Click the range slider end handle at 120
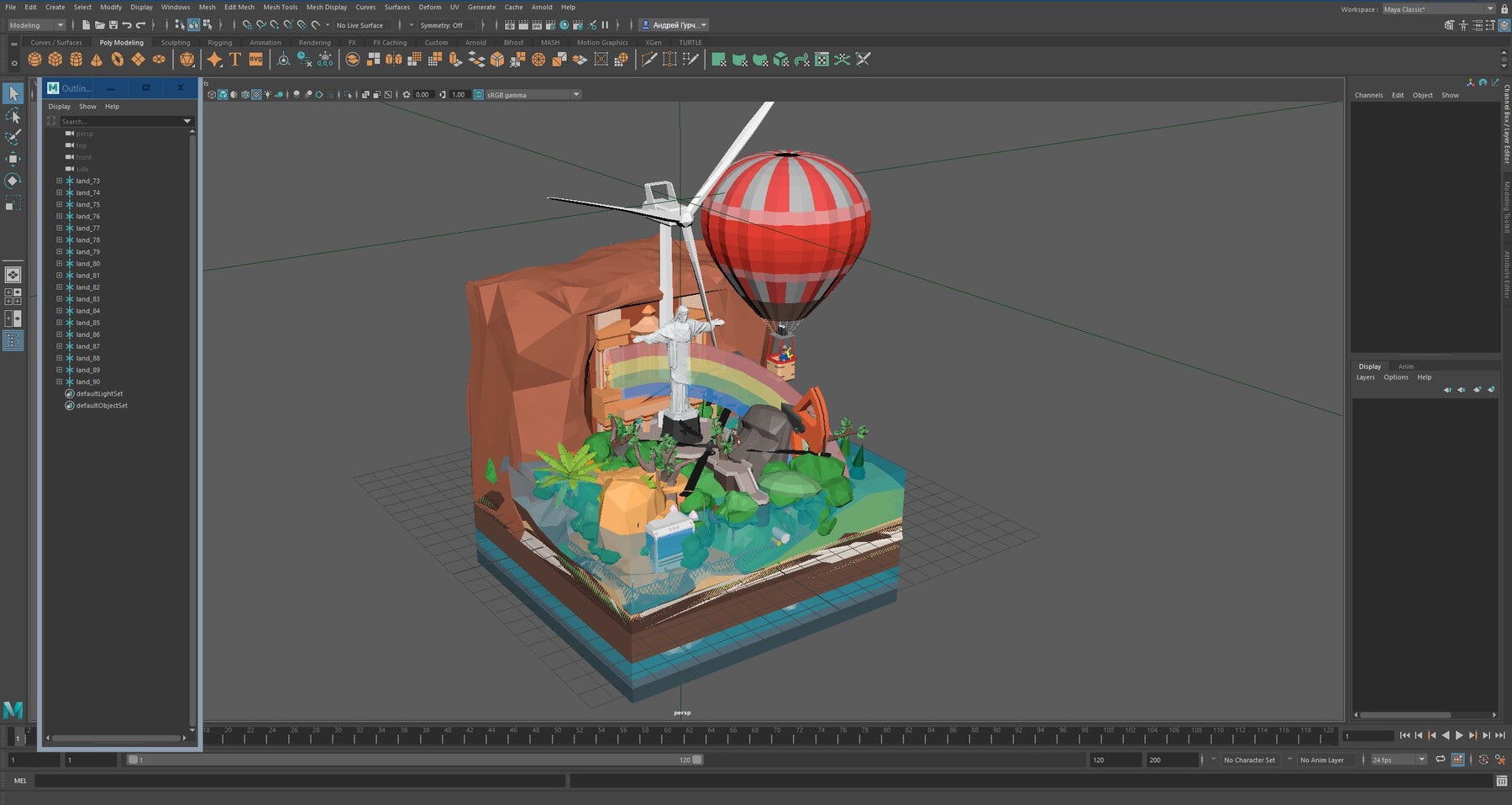 (697, 760)
